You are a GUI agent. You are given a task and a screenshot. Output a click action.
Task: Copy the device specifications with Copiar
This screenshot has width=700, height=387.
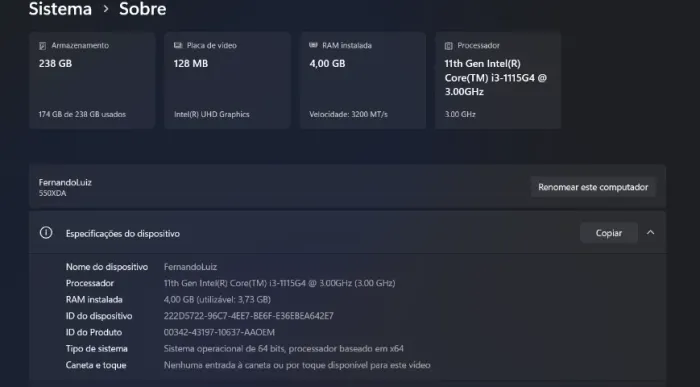pyautogui.click(x=608, y=233)
